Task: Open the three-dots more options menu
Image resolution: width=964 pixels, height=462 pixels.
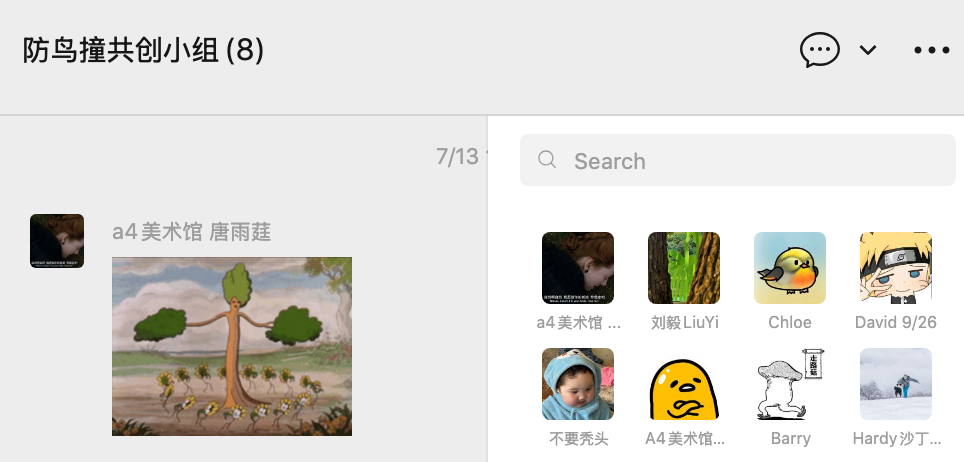Action: pos(931,50)
